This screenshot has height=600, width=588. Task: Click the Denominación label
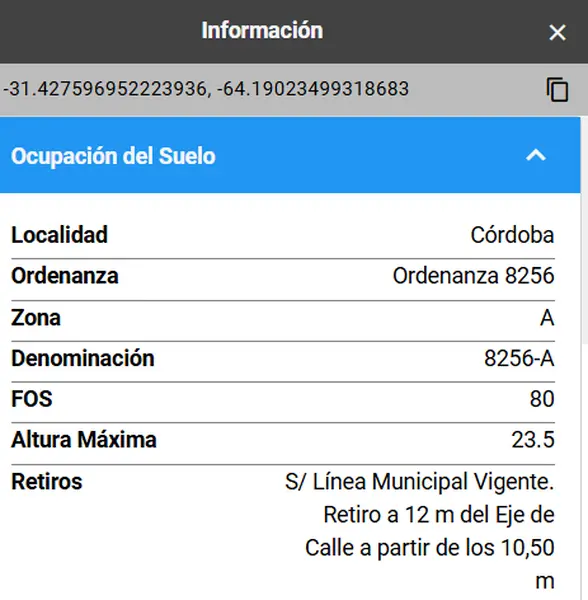click(83, 359)
